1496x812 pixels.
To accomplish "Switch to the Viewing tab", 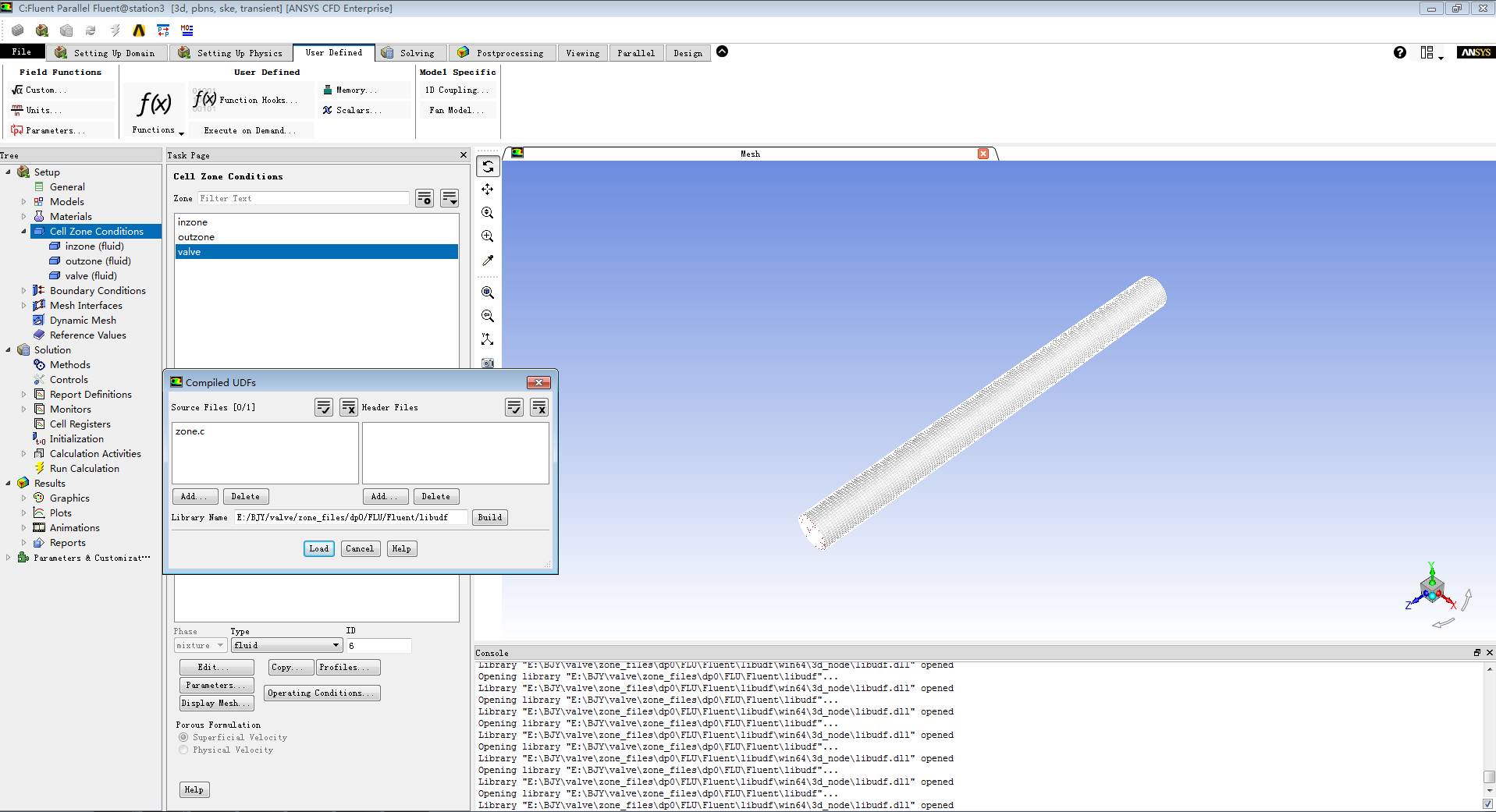I will pyautogui.click(x=583, y=53).
